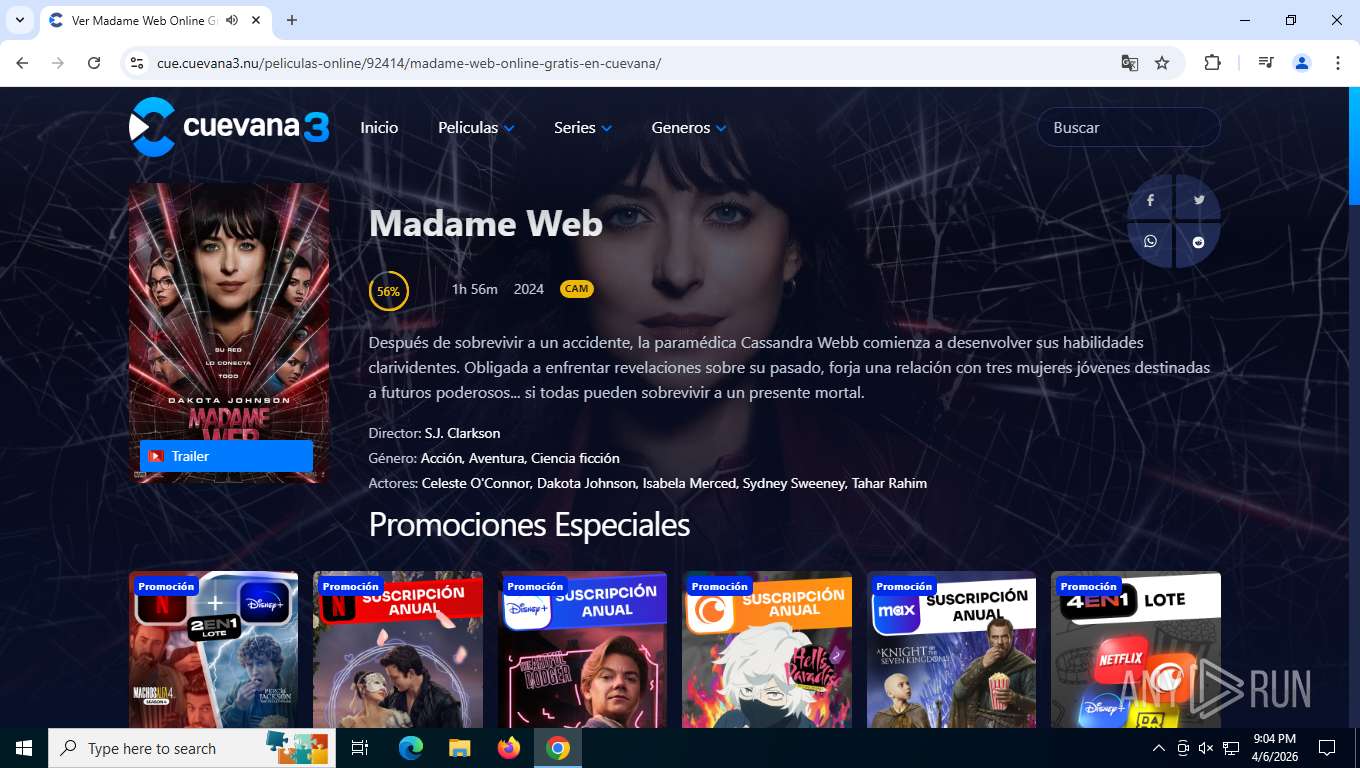Screen dimensions: 1360x768
Task: Share movie on Twitter
Action: (x=1198, y=199)
